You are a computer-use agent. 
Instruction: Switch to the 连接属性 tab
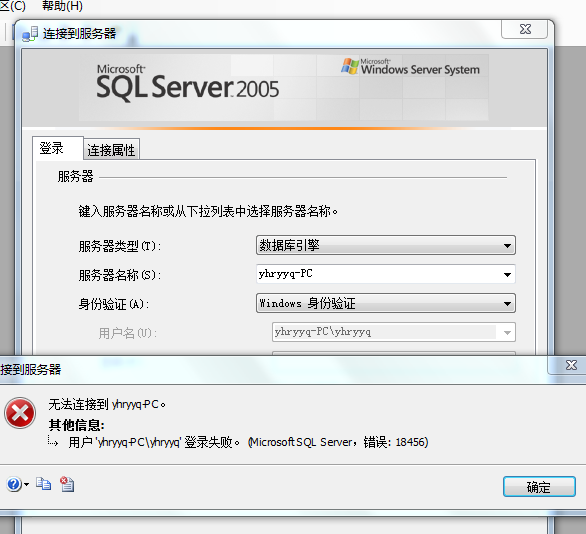pyautogui.click(x=111, y=150)
